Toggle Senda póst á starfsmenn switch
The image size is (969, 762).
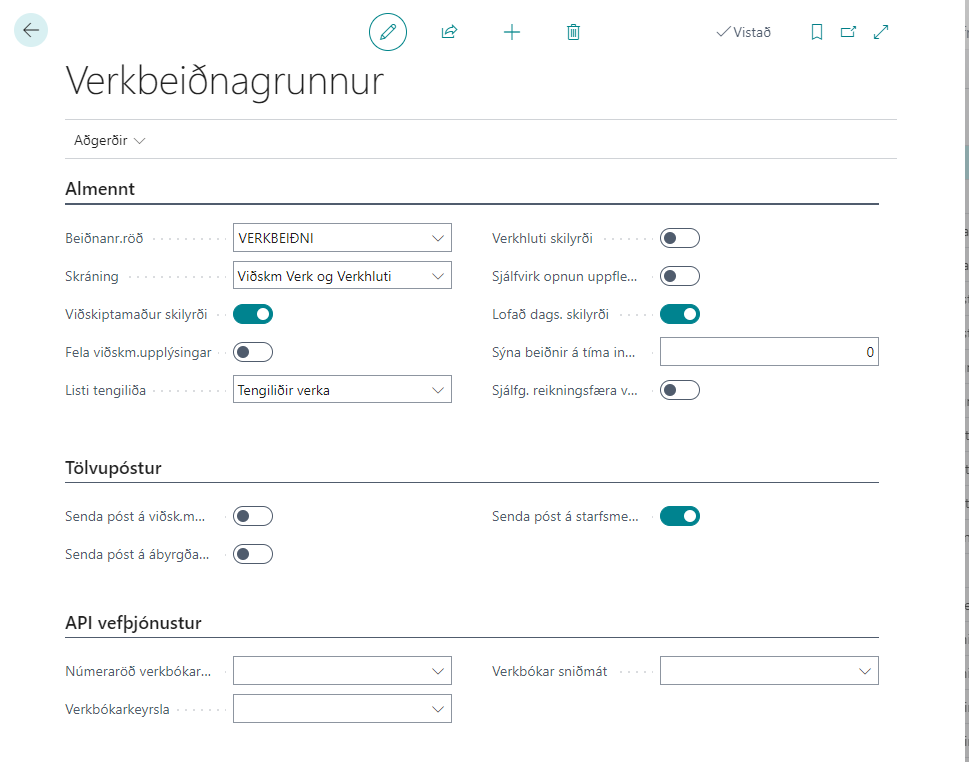(x=680, y=516)
